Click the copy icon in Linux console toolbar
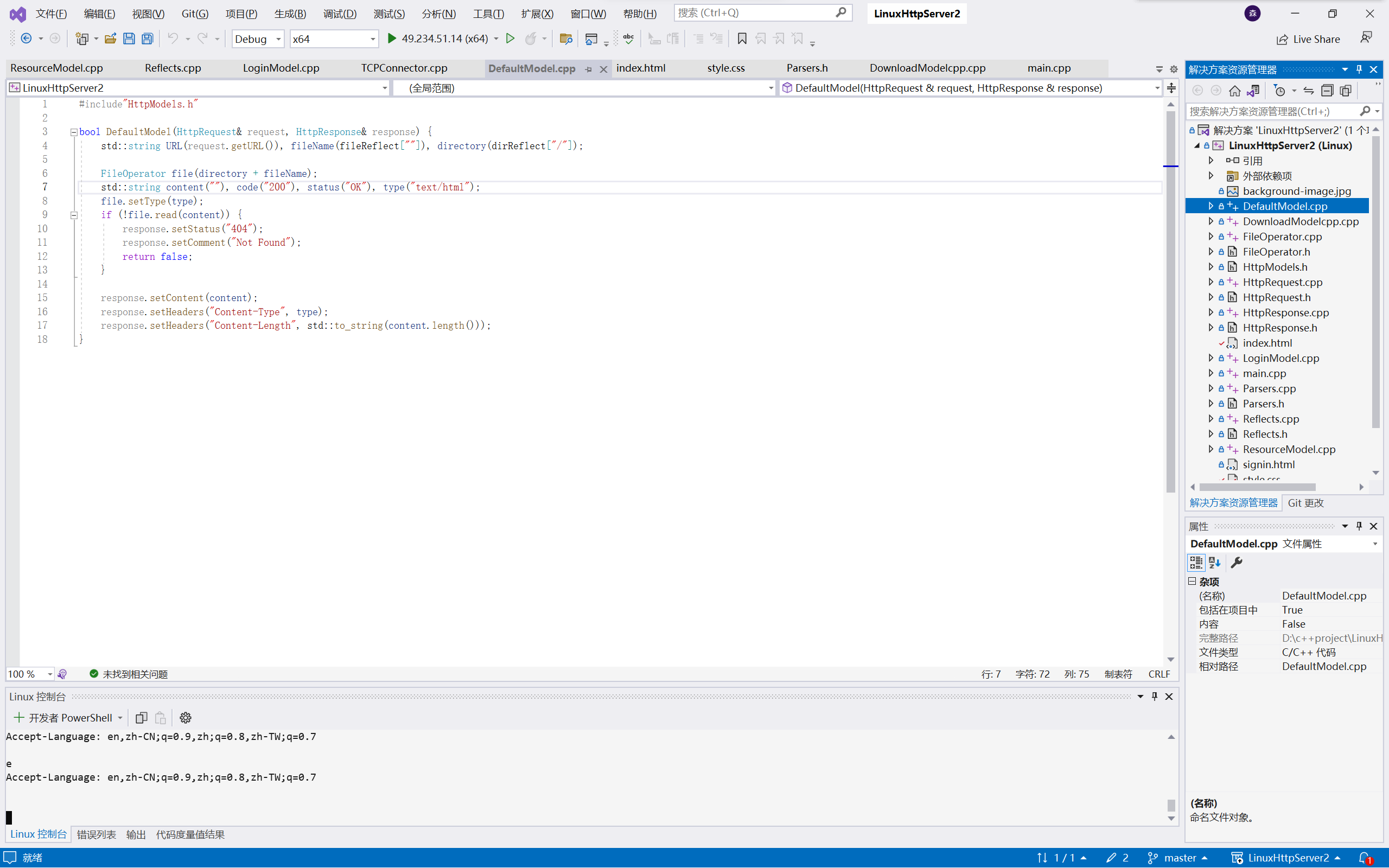1389x868 pixels. [141, 718]
